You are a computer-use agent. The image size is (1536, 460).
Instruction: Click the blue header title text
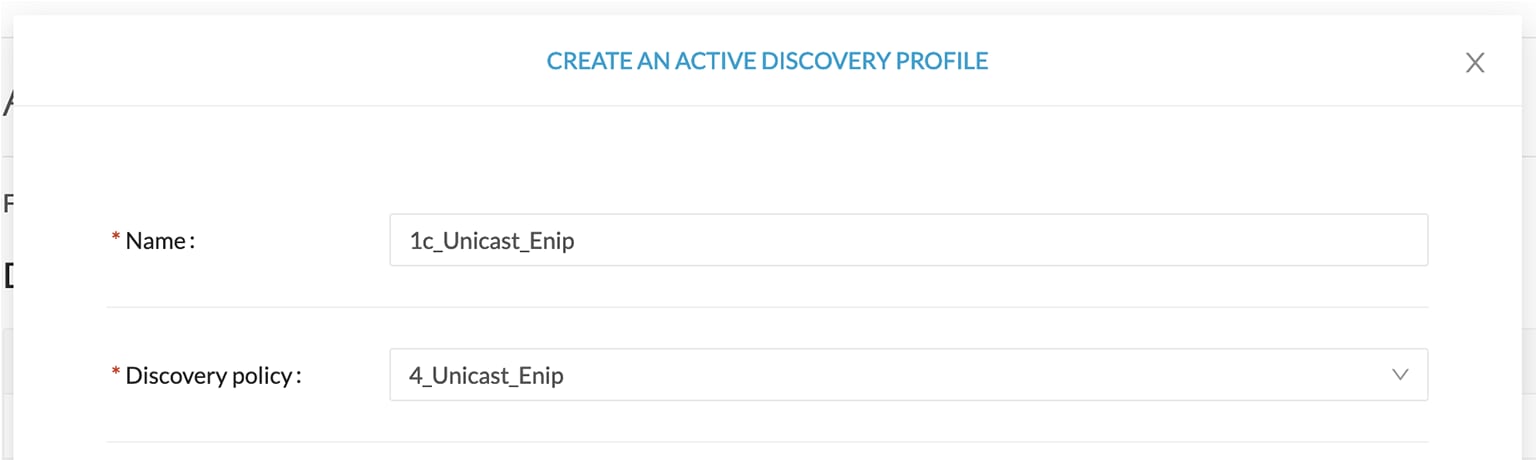767,61
